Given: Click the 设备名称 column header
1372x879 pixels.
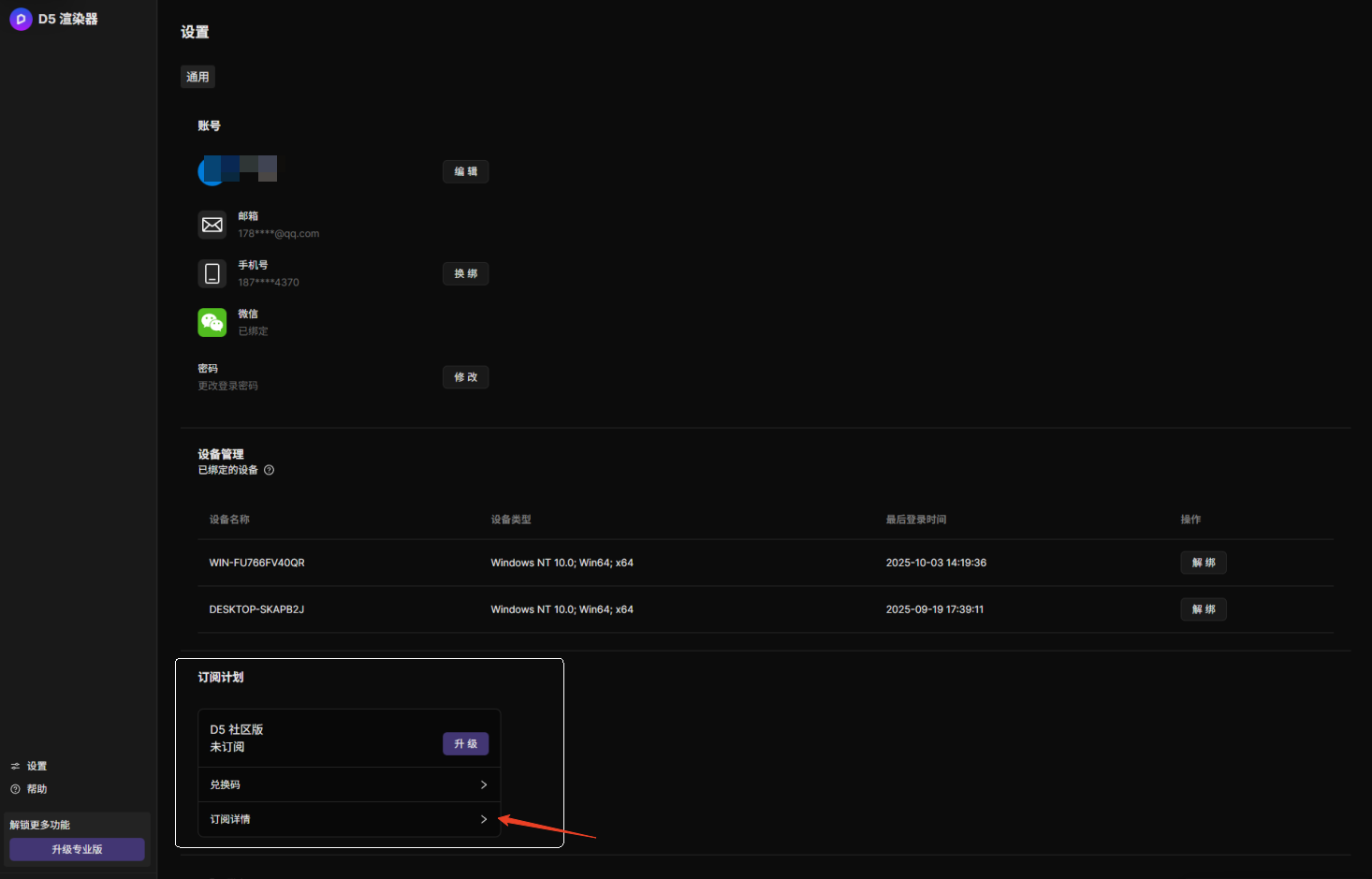Looking at the screenshot, I should [229, 520].
